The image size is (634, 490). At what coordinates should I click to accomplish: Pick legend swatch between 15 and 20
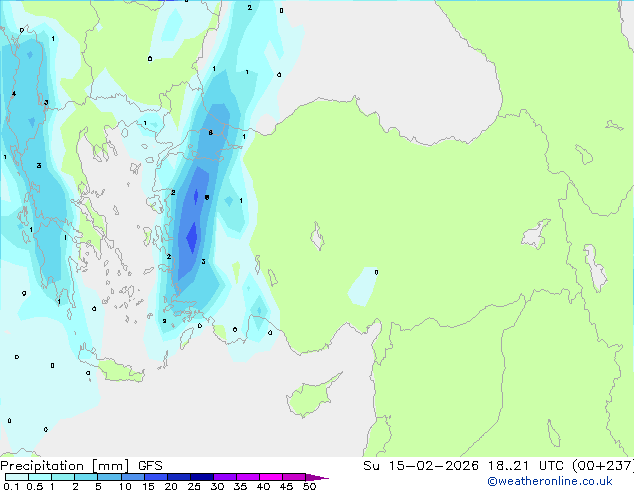coord(156,477)
